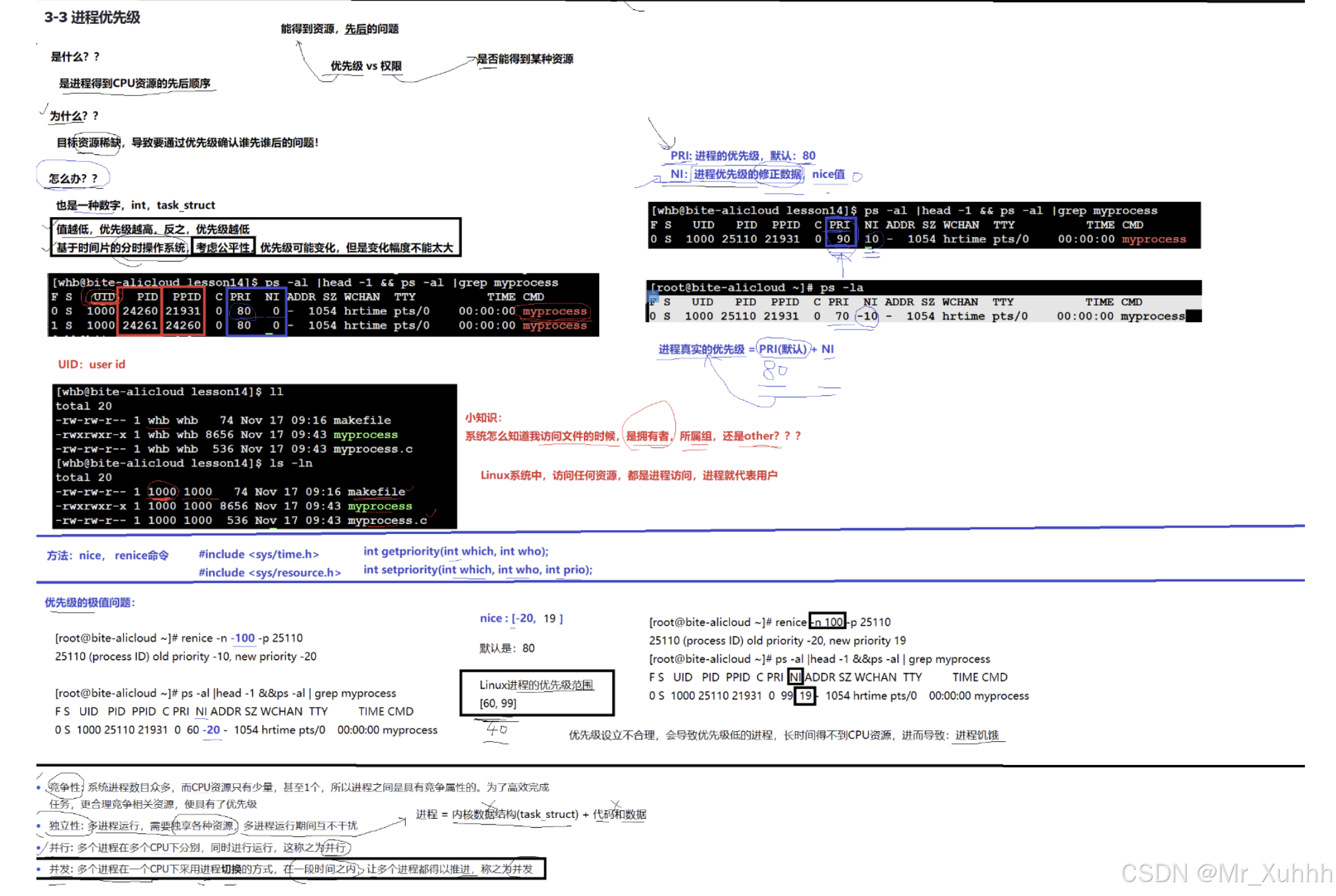This screenshot has width=1336, height=896.
Task: Select "int getpriority(int which, int who);"
Action: click(x=456, y=551)
